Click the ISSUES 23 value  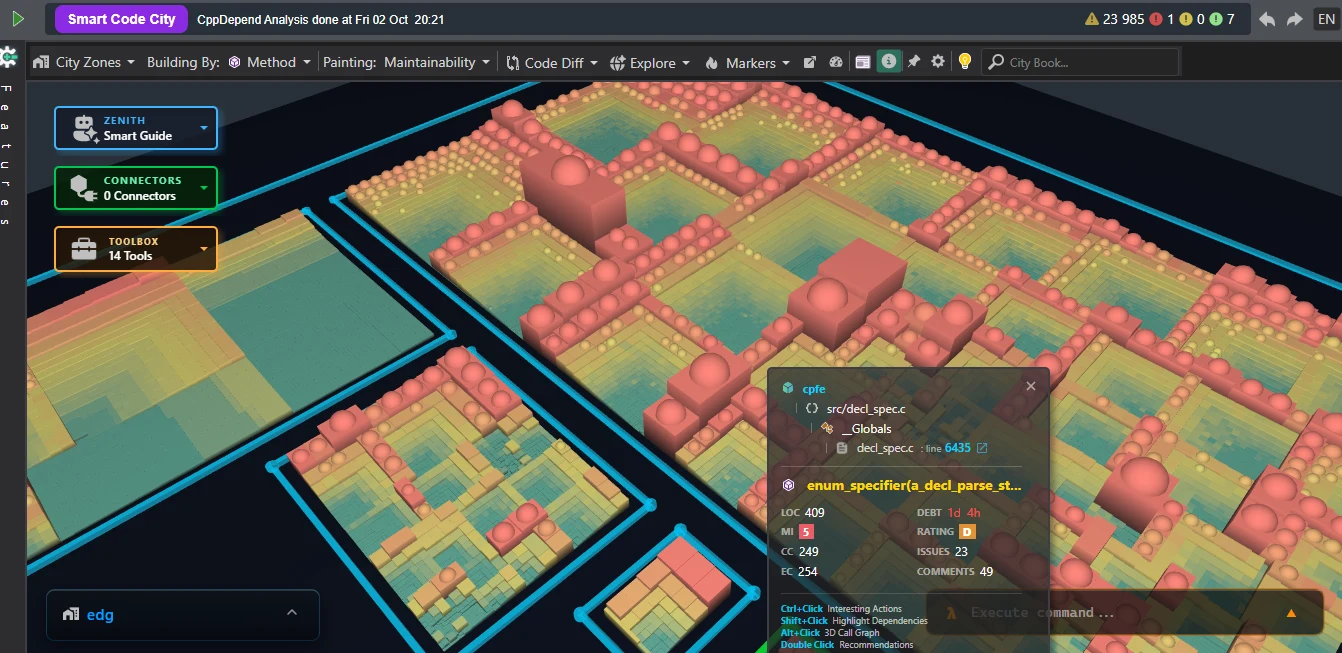pos(961,551)
